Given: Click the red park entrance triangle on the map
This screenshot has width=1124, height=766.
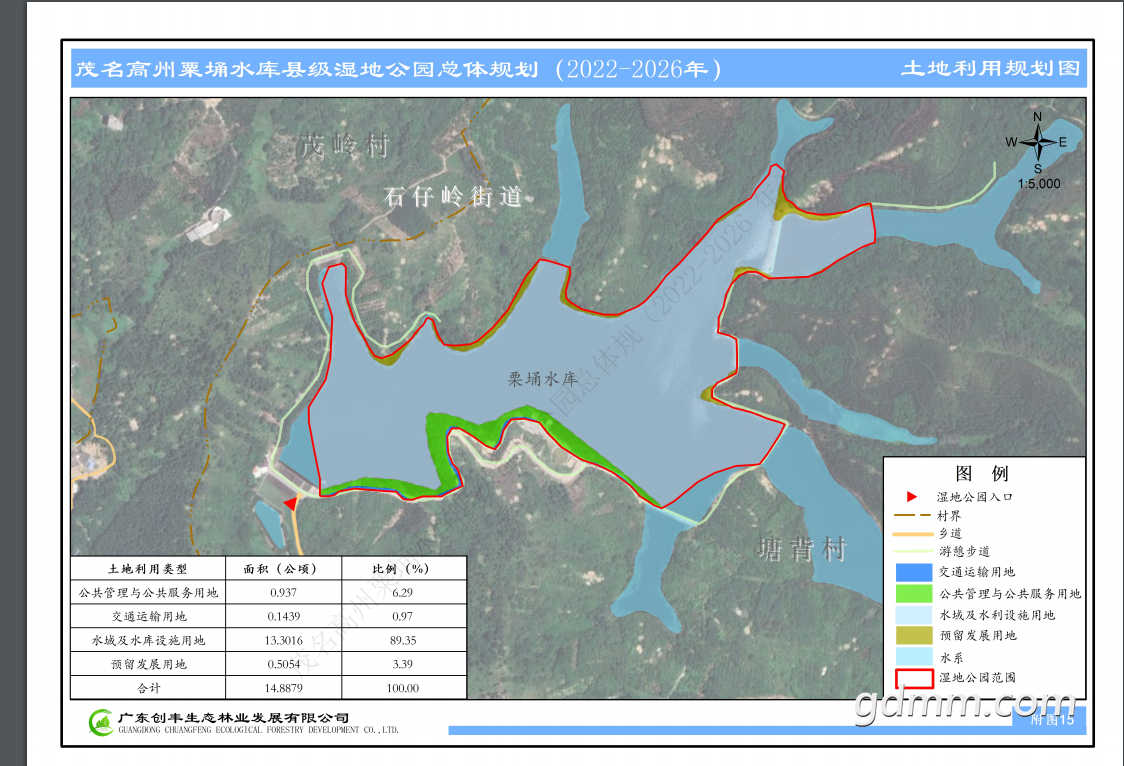Looking at the screenshot, I should [291, 503].
